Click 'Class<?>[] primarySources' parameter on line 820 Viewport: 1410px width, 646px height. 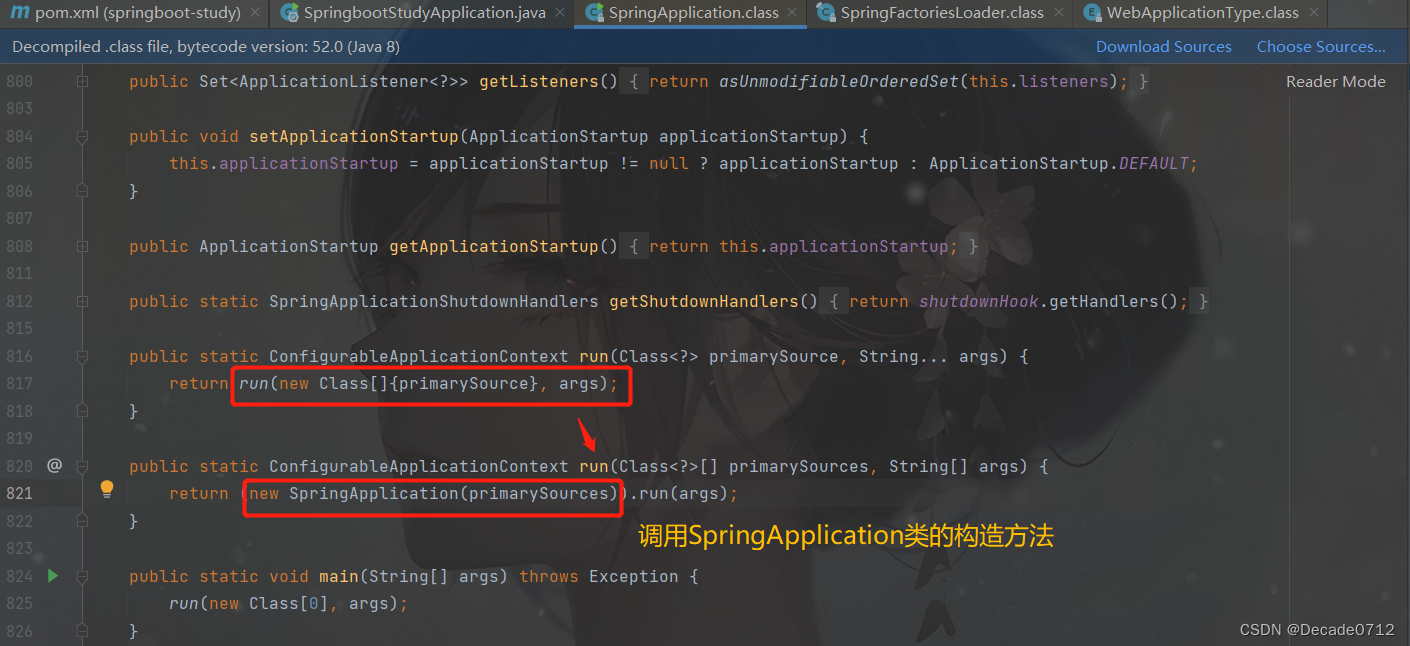744,466
